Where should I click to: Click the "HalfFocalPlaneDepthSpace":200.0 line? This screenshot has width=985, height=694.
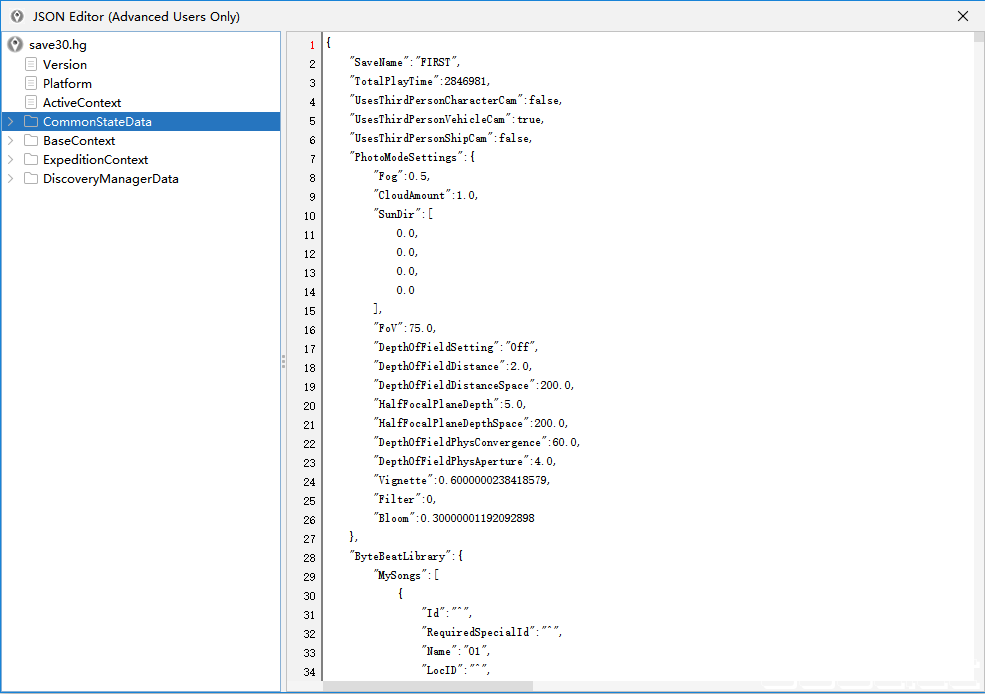point(471,423)
